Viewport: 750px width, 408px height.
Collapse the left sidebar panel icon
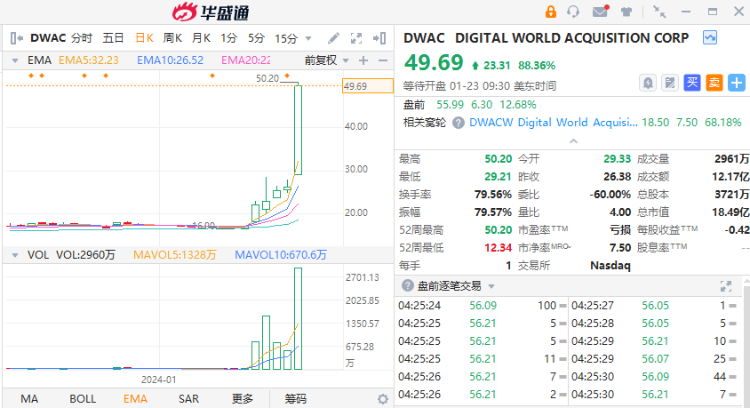coord(16,38)
